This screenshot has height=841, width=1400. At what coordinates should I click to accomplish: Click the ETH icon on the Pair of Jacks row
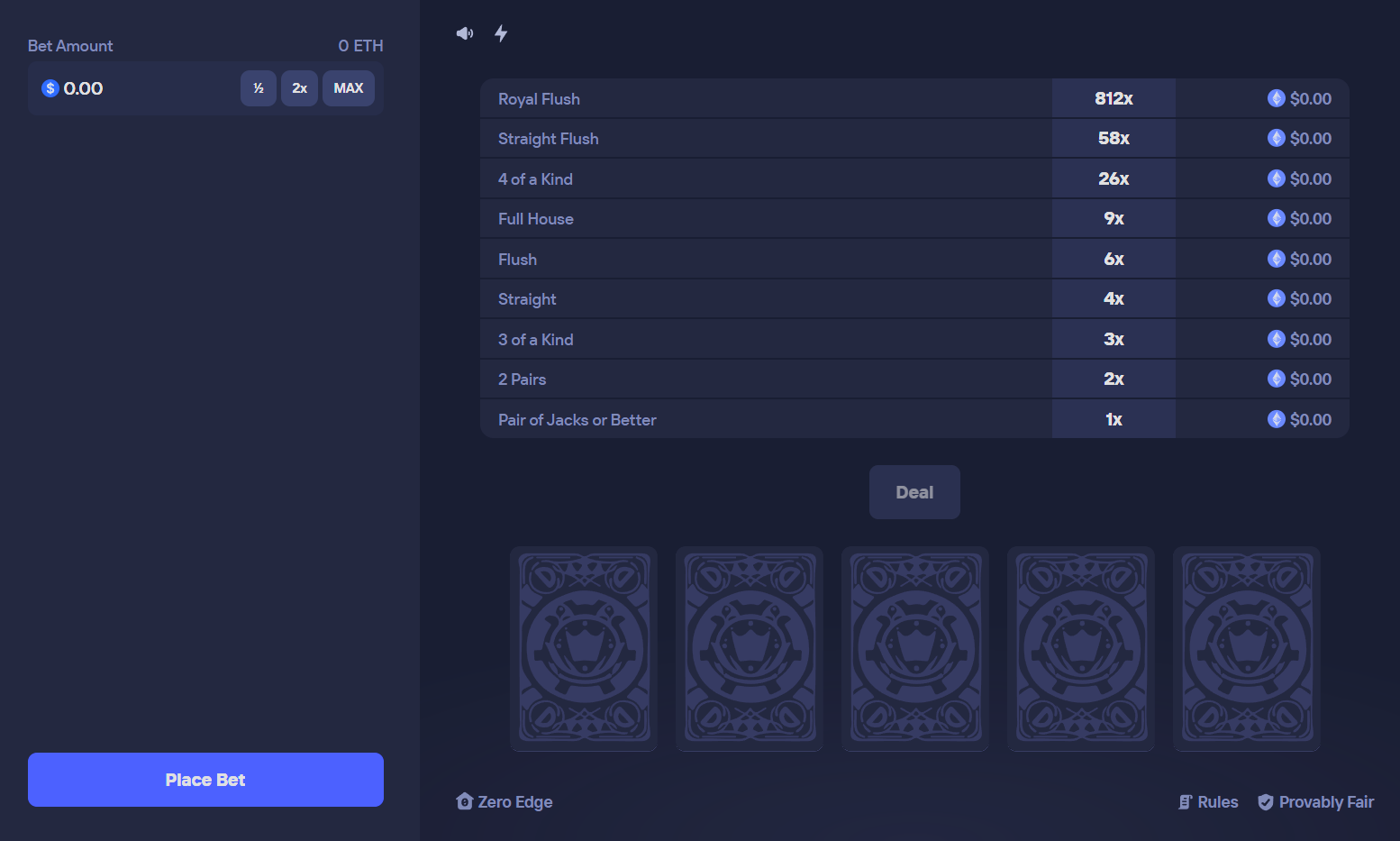1276,418
